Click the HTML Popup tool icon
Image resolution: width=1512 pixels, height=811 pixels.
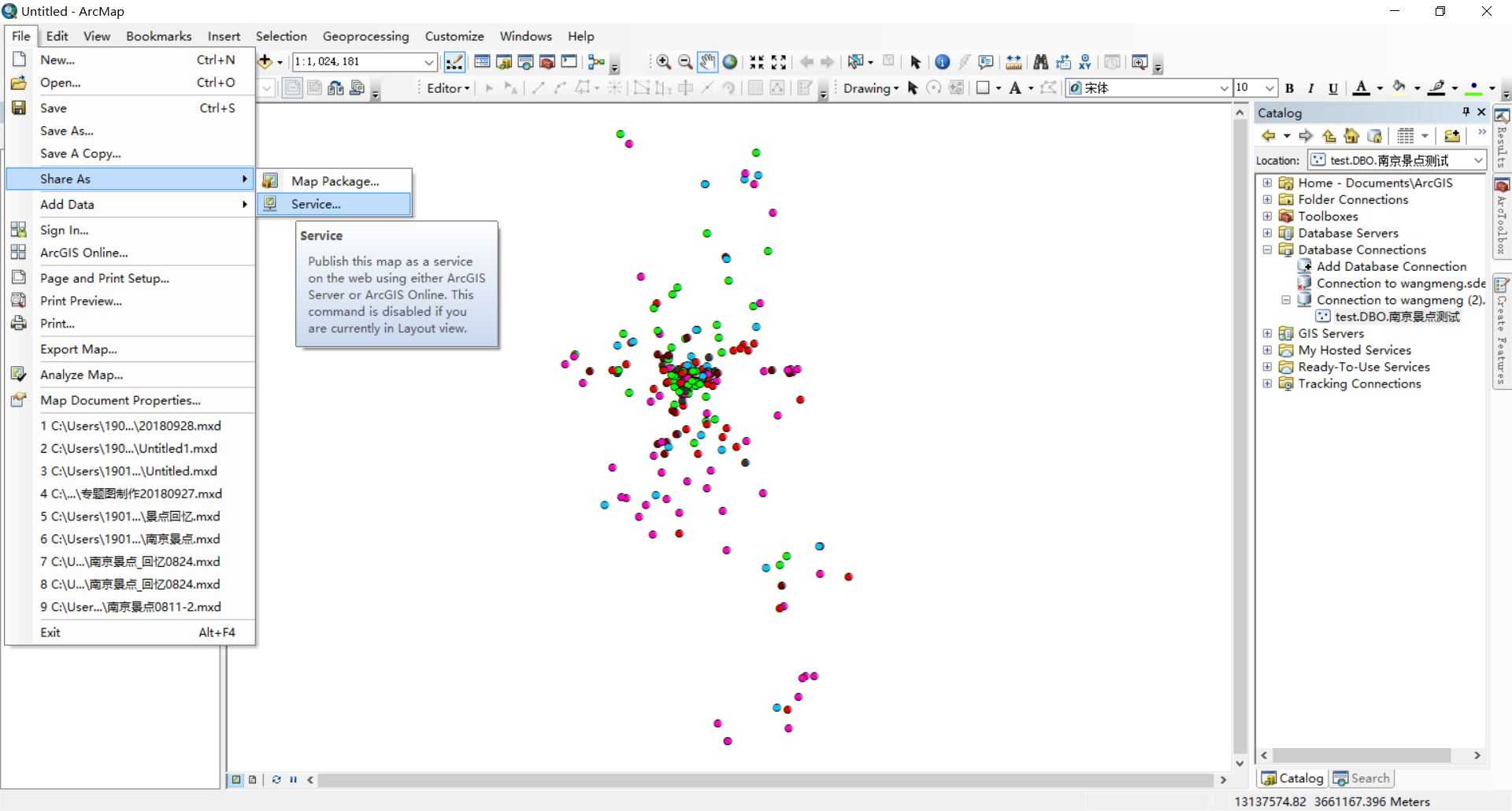[x=986, y=62]
